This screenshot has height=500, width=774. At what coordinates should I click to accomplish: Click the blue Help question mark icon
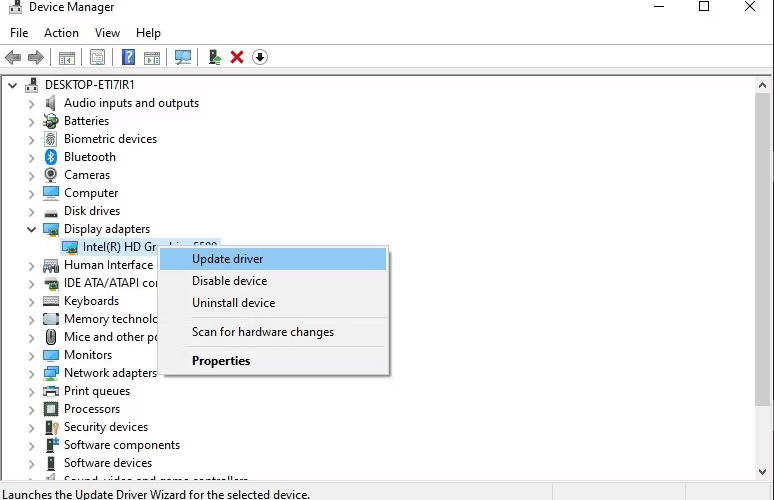pos(128,57)
